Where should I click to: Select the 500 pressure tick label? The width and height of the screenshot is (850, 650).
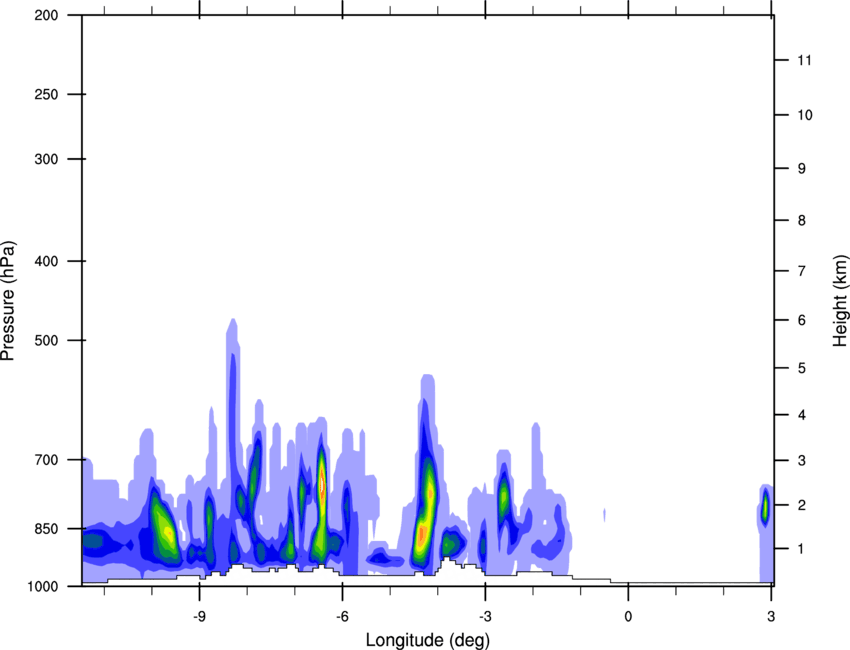click(46, 340)
